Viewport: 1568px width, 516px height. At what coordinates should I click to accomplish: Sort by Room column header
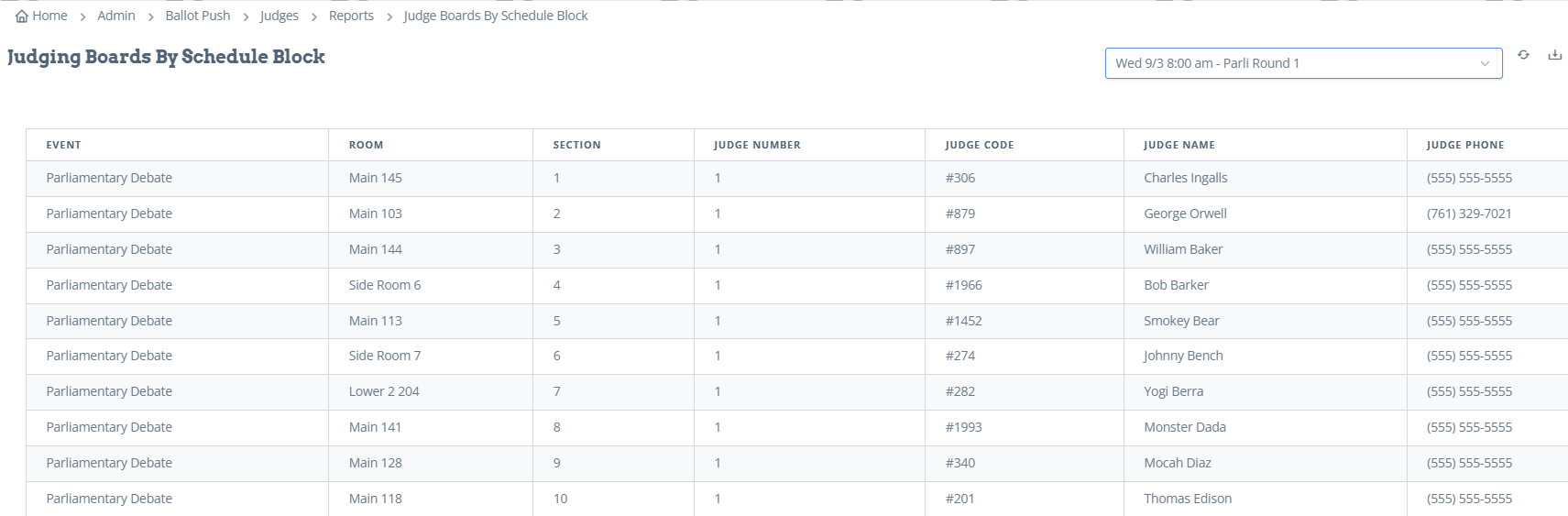366,145
